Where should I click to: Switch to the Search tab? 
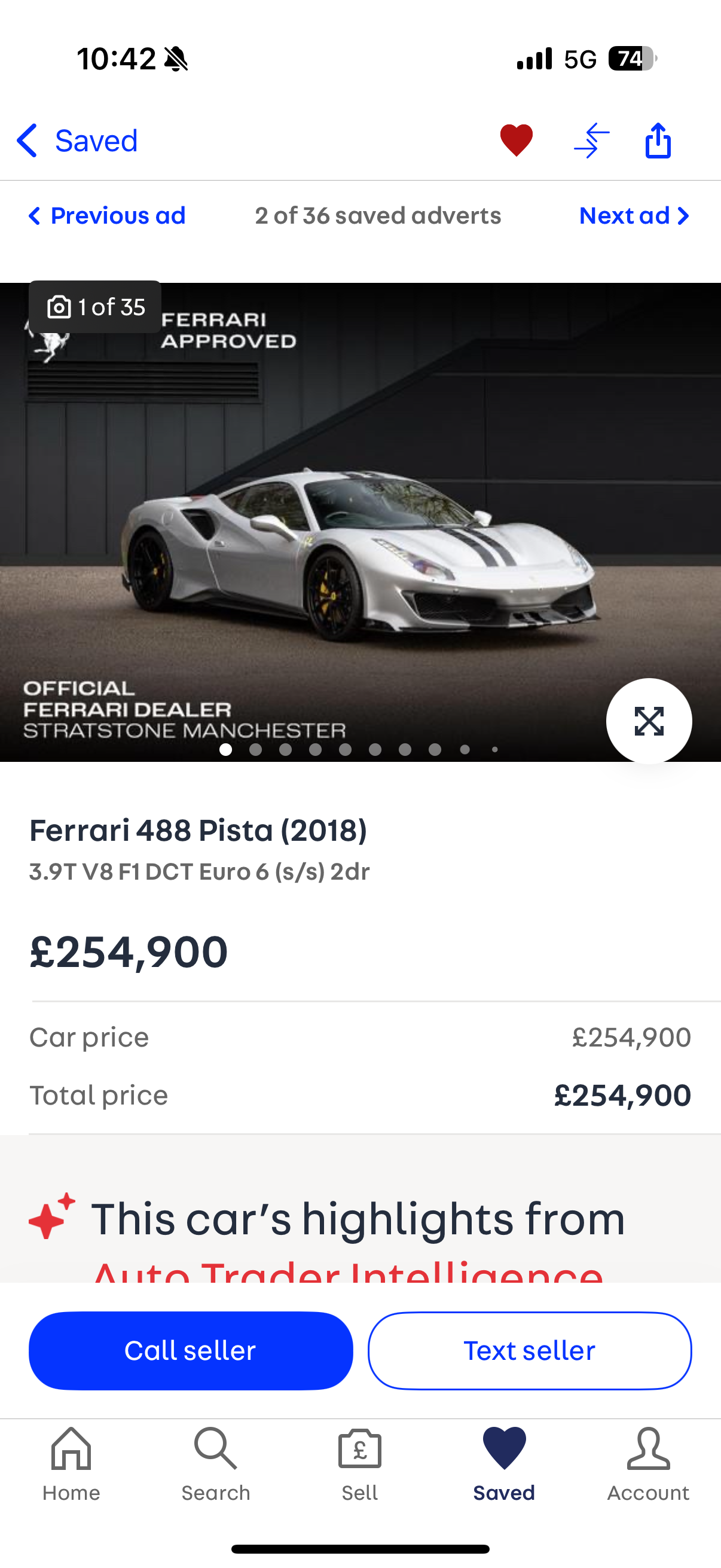(215, 1465)
